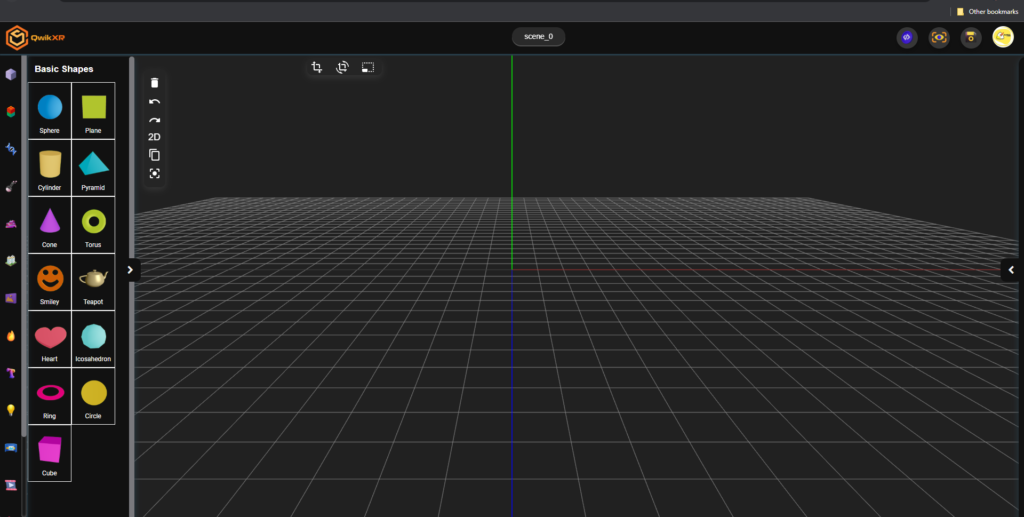Click the QwikXR logo
The height and width of the screenshot is (517, 1024).
click(x=35, y=38)
